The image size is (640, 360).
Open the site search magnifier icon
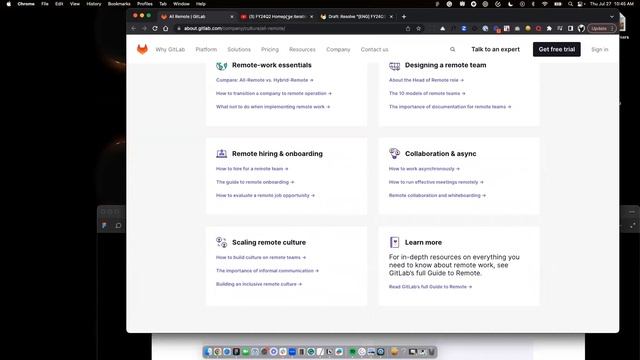[x=452, y=49]
